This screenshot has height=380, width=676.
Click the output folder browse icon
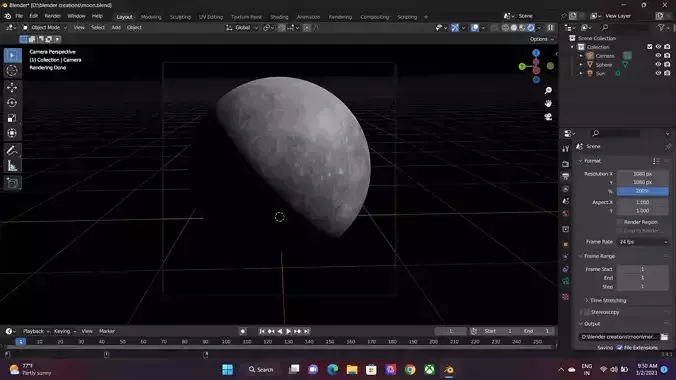coord(664,337)
